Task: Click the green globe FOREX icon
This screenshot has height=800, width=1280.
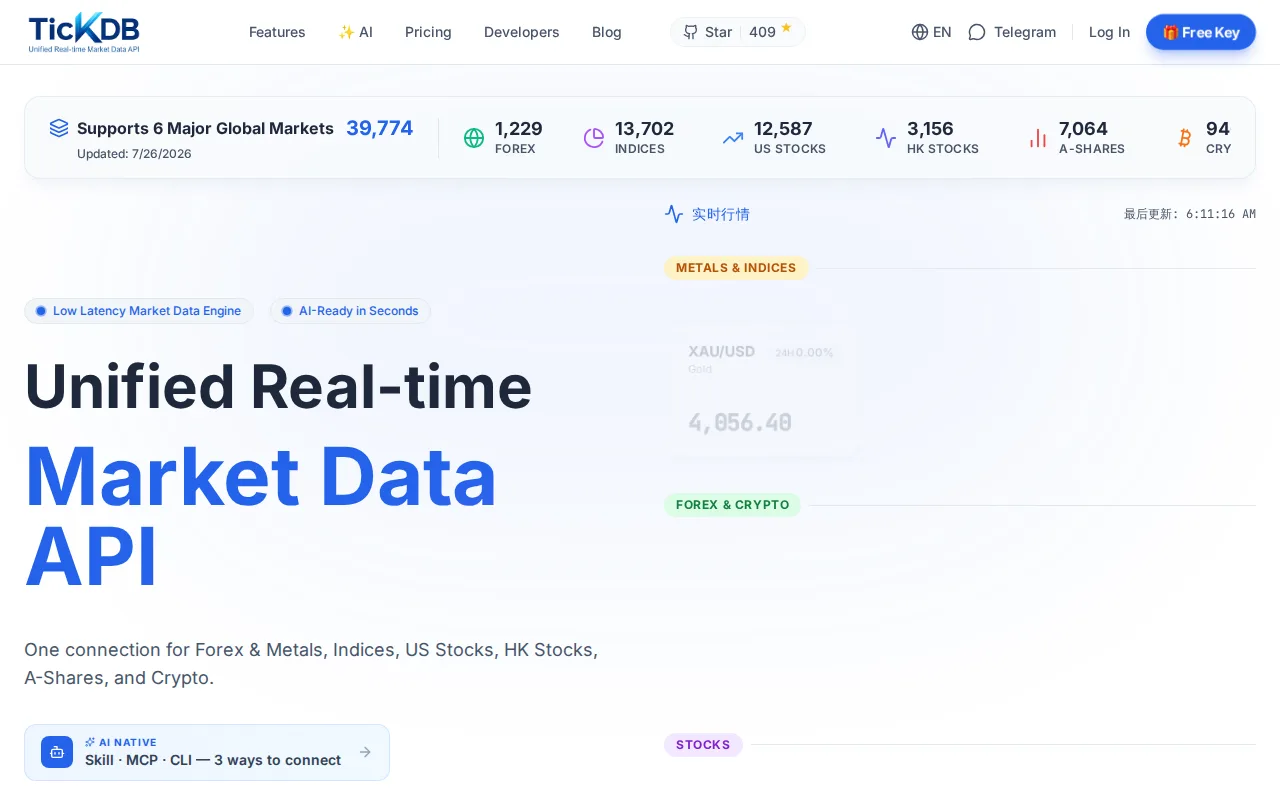Action: (474, 138)
